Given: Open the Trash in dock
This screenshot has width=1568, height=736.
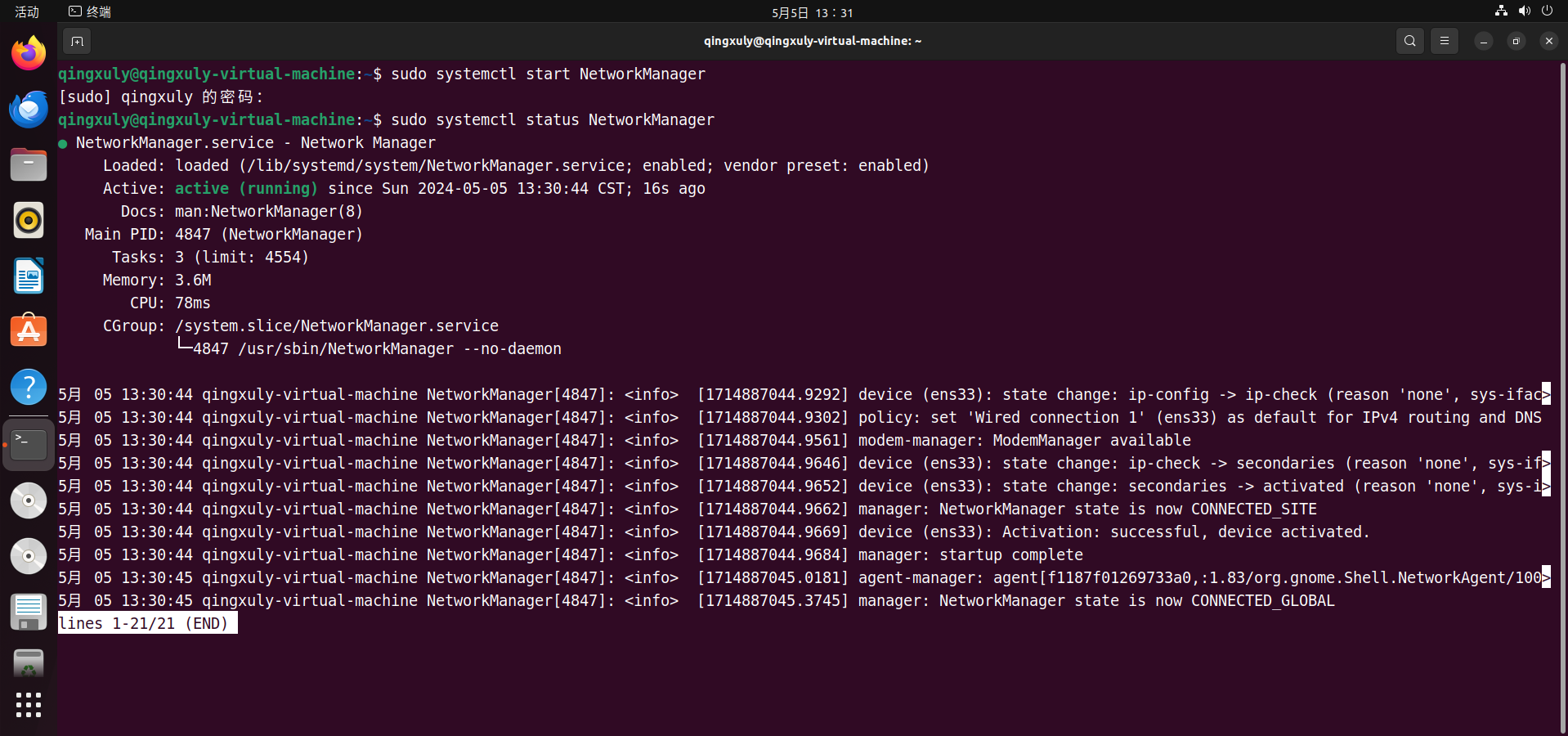Looking at the screenshot, I should 29,664.
